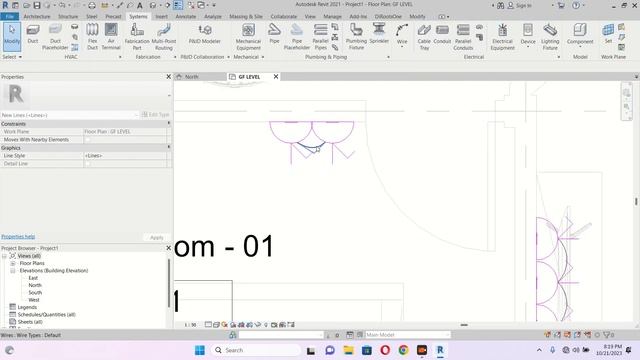Collapse the Constraints section

pos(169,123)
